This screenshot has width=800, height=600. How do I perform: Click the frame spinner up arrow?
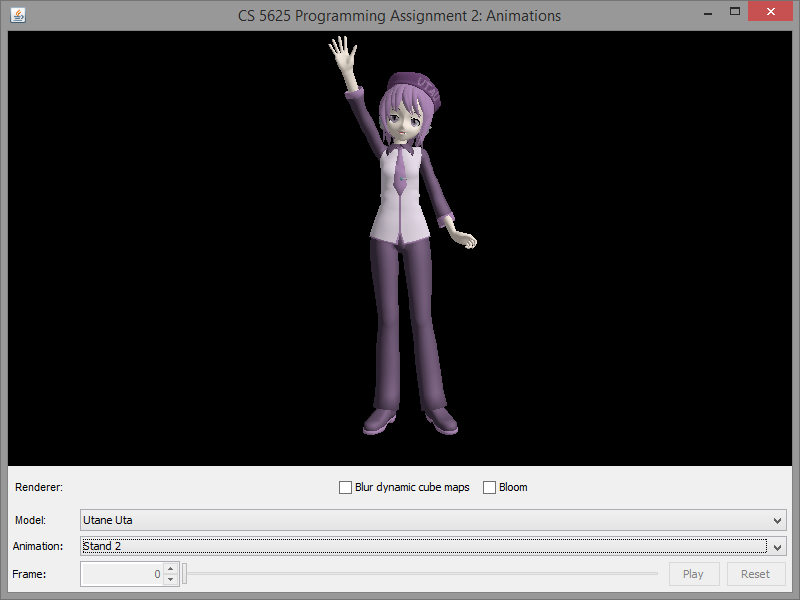(x=170, y=569)
